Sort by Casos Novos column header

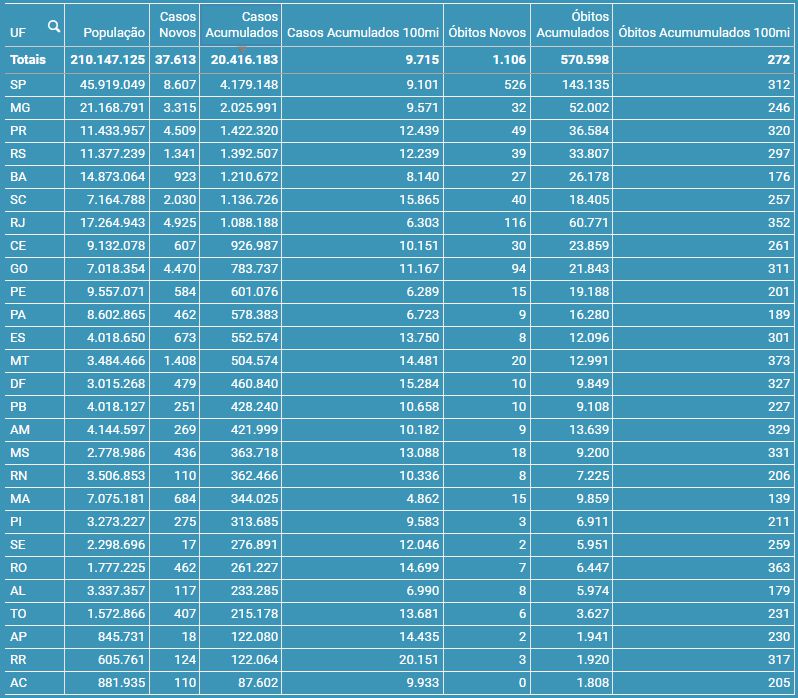point(177,25)
